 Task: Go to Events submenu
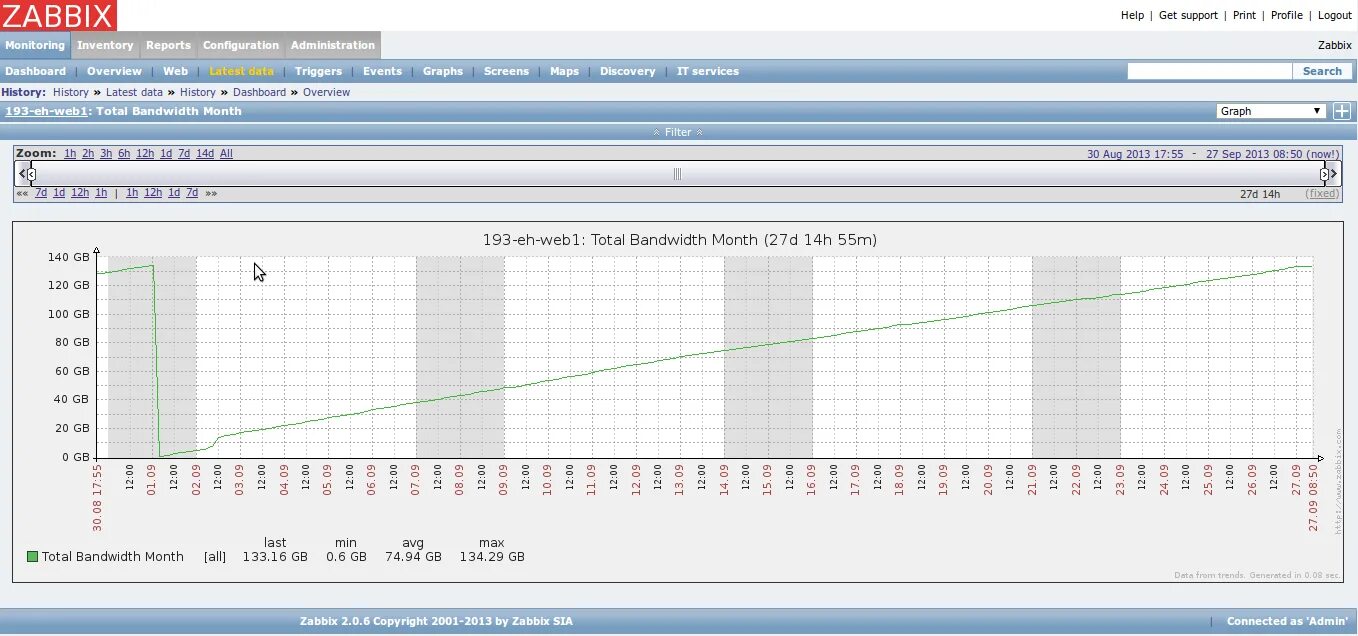[x=382, y=71]
